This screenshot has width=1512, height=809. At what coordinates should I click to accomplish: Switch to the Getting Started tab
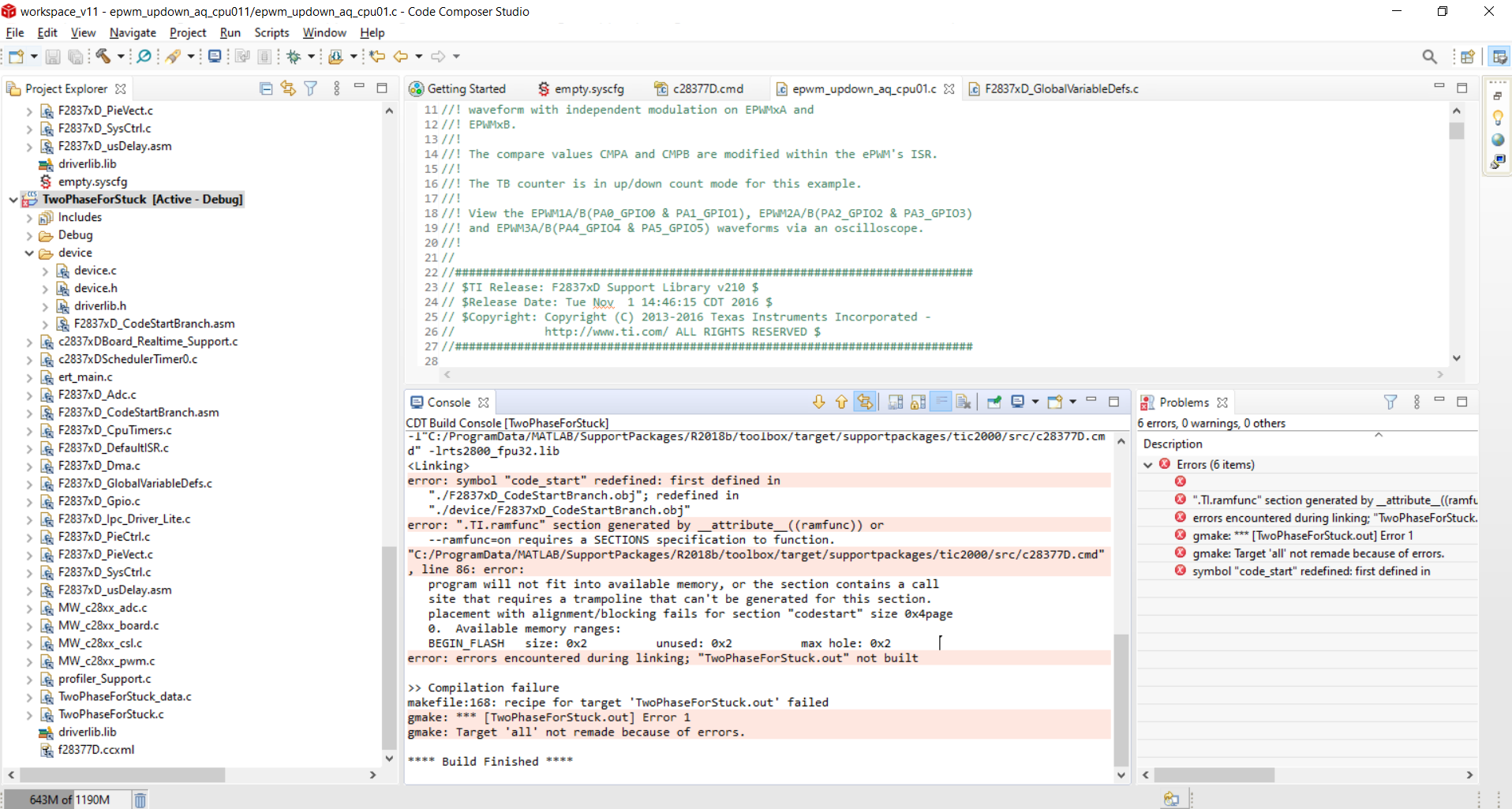click(x=458, y=88)
